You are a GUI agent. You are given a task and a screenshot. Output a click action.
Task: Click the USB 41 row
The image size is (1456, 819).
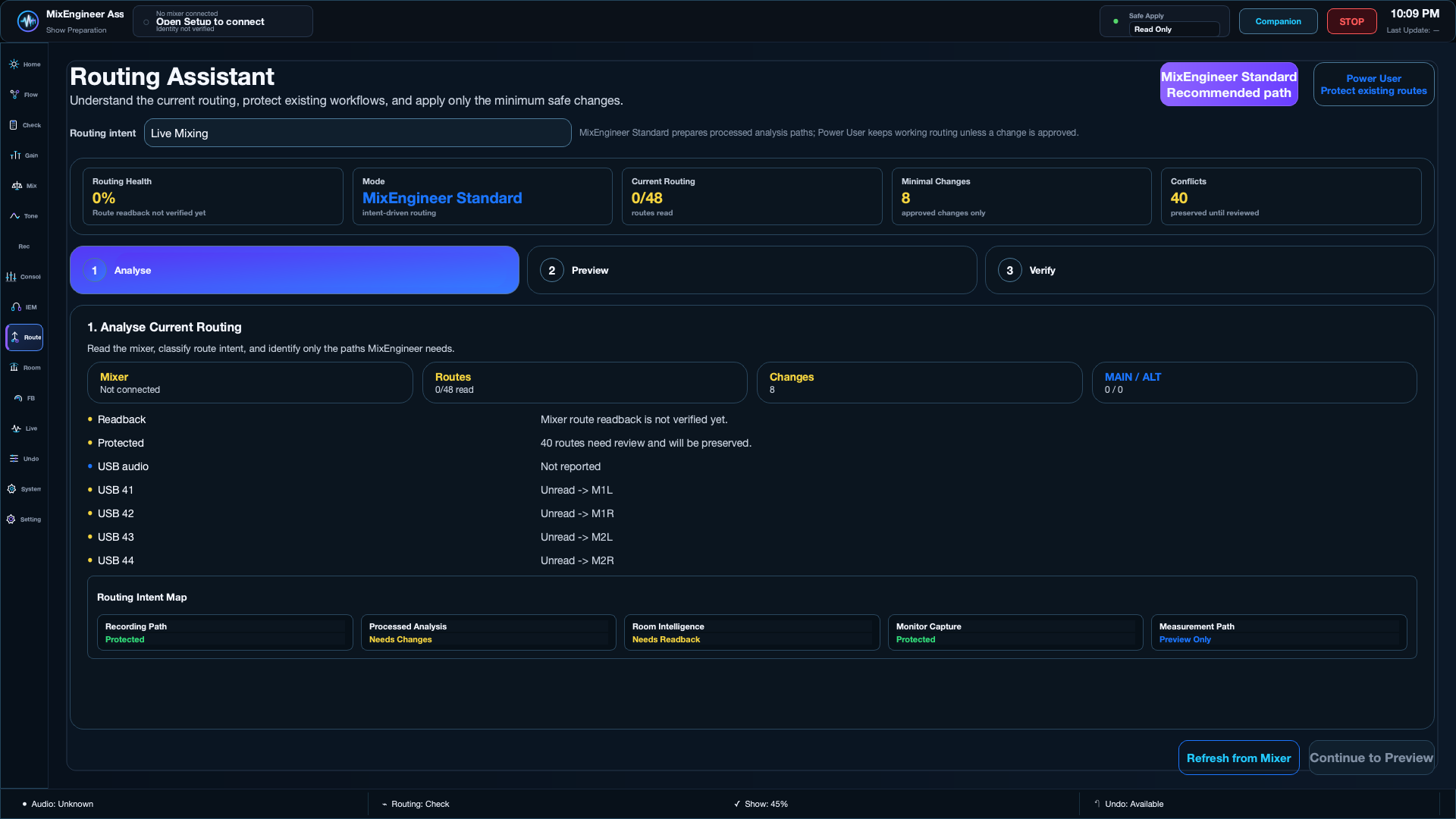pos(752,490)
